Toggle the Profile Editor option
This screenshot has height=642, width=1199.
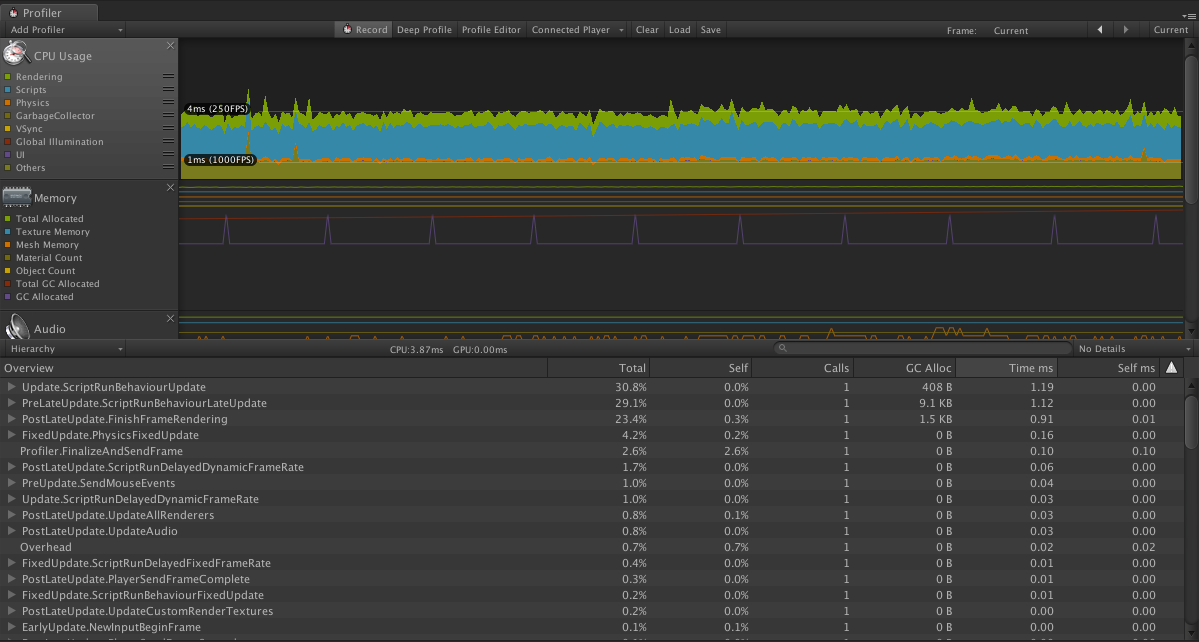pyautogui.click(x=491, y=30)
